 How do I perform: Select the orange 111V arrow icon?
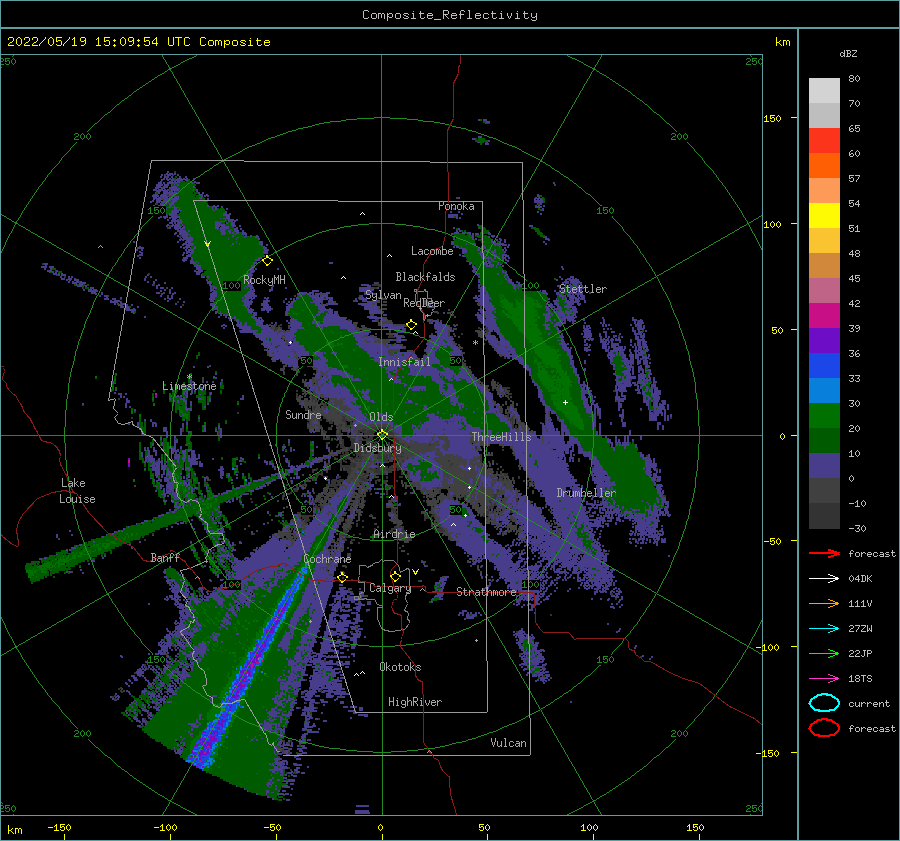pyautogui.click(x=824, y=603)
